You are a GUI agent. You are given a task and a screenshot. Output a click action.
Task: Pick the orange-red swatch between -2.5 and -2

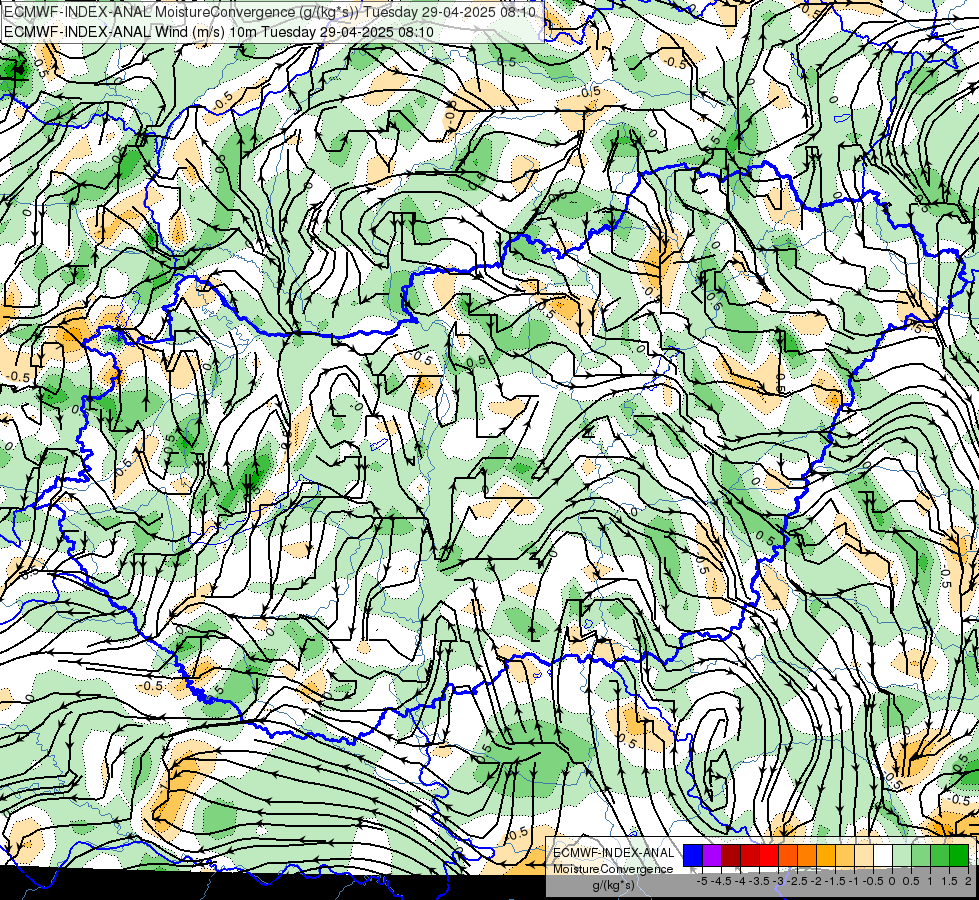(788, 855)
